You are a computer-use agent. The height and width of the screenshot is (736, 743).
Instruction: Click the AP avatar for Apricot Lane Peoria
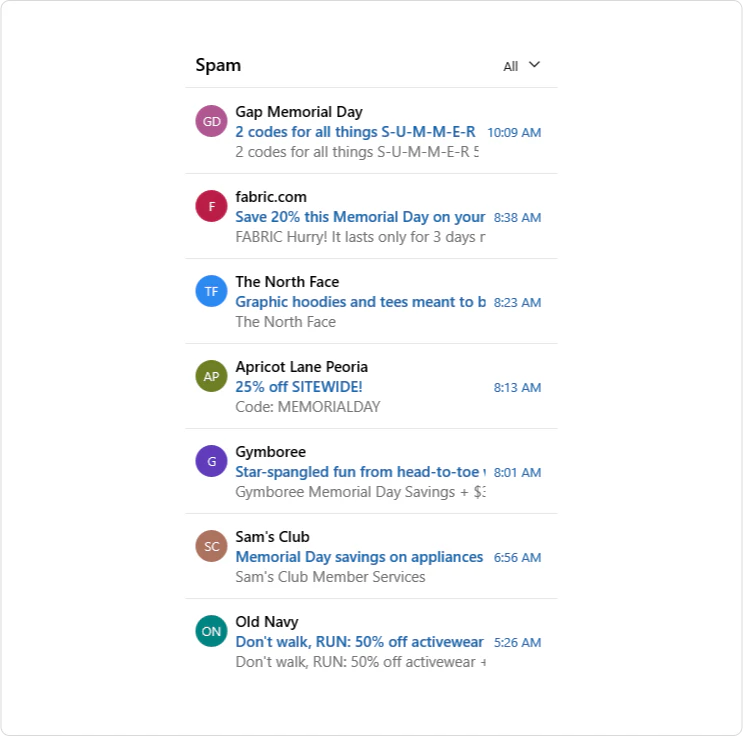click(x=211, y=376)
